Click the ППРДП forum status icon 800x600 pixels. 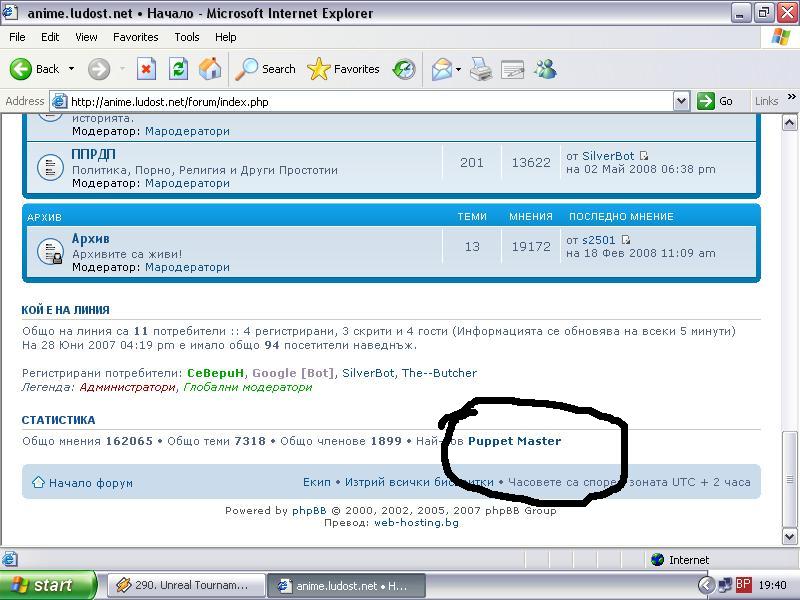(51, 167)
